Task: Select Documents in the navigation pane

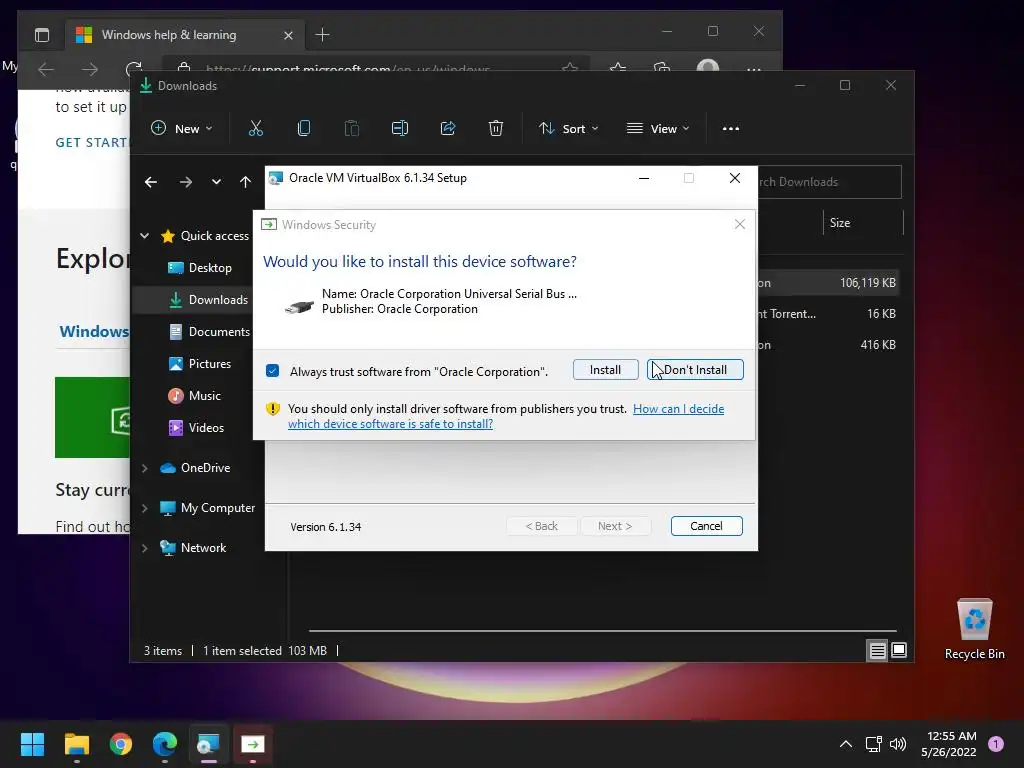Action: click(209, 332)
